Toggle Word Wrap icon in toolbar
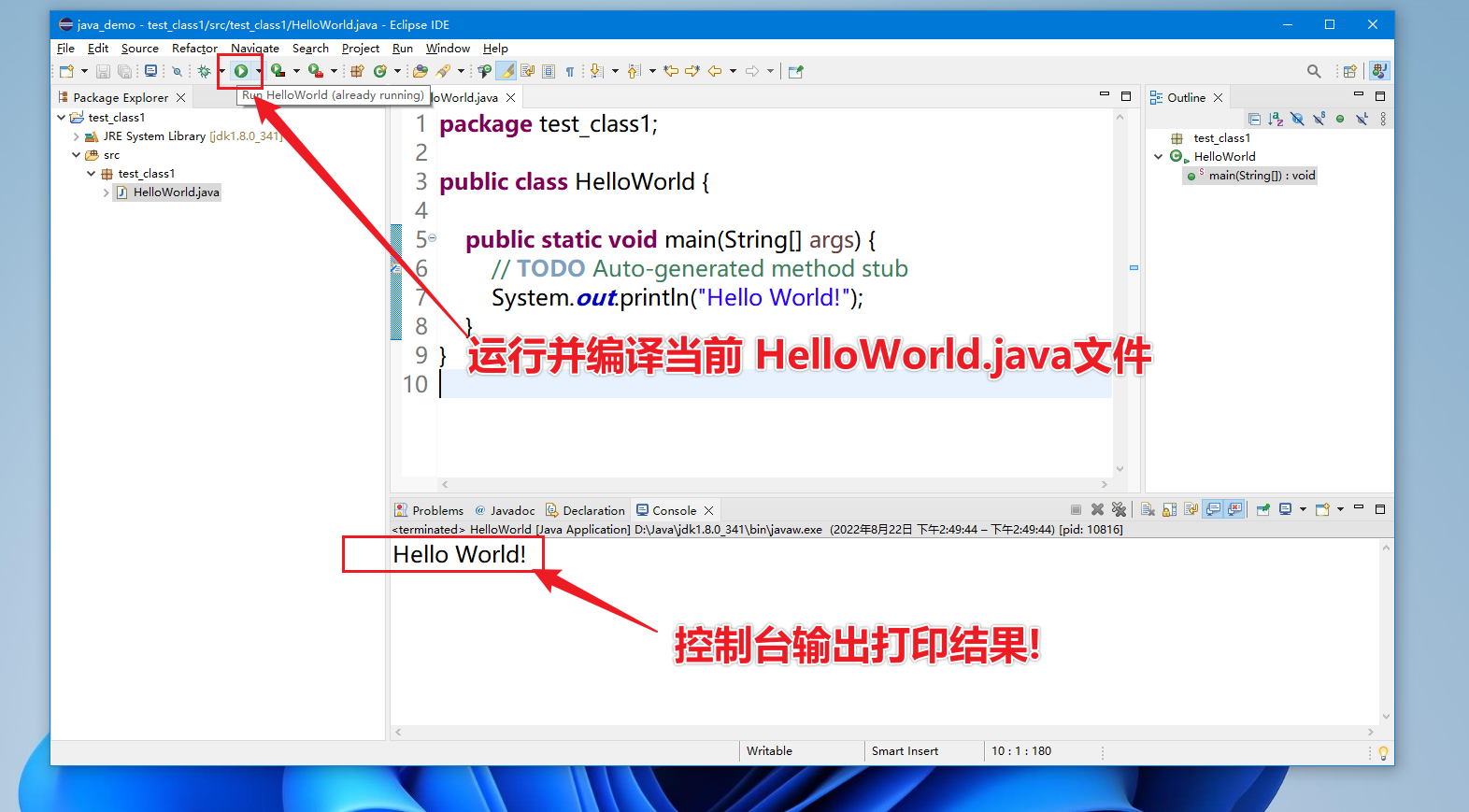This screenshot has height=812, width=1469. (528, 71)
